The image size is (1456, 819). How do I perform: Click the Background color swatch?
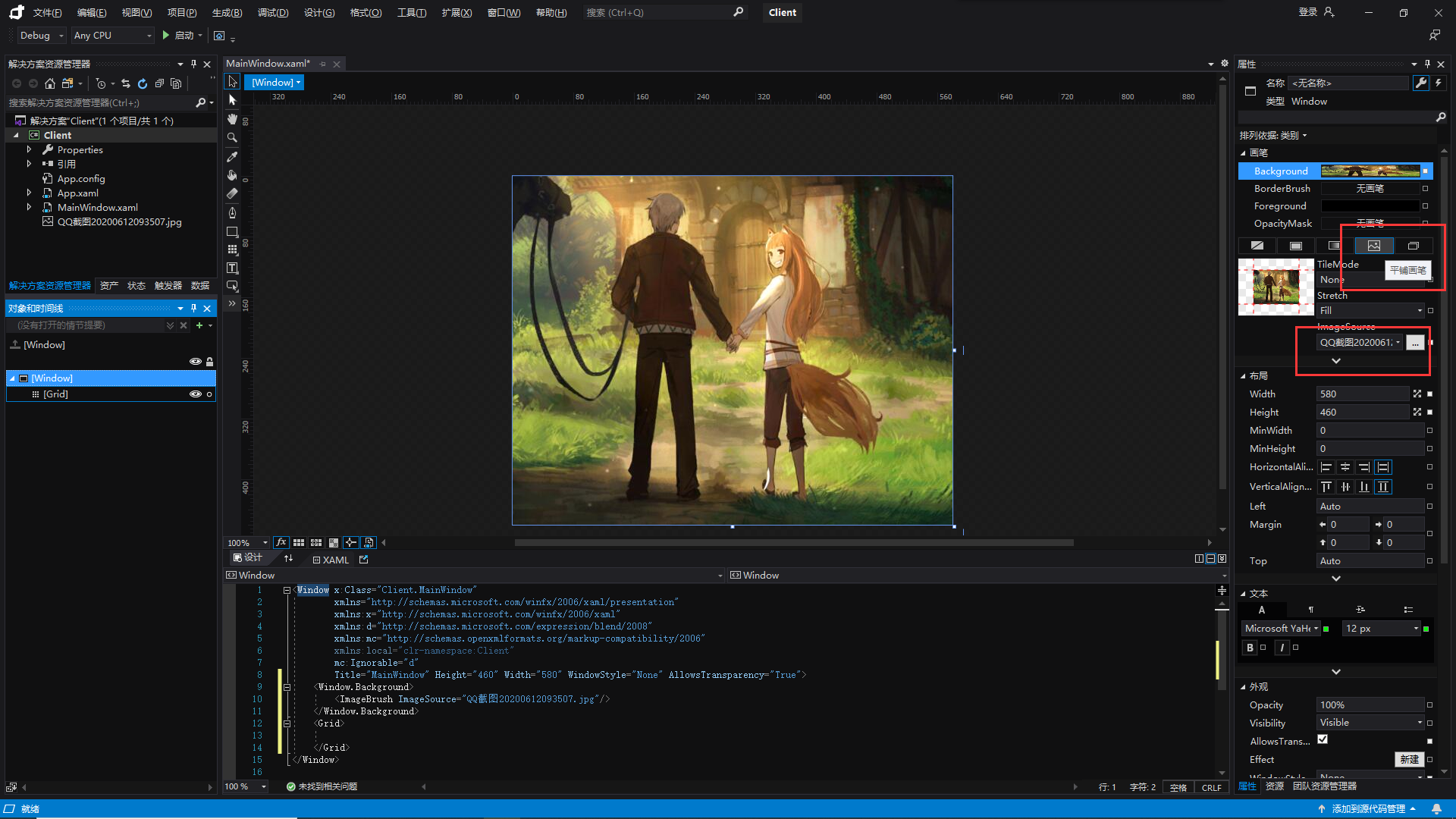[1371, 170]
